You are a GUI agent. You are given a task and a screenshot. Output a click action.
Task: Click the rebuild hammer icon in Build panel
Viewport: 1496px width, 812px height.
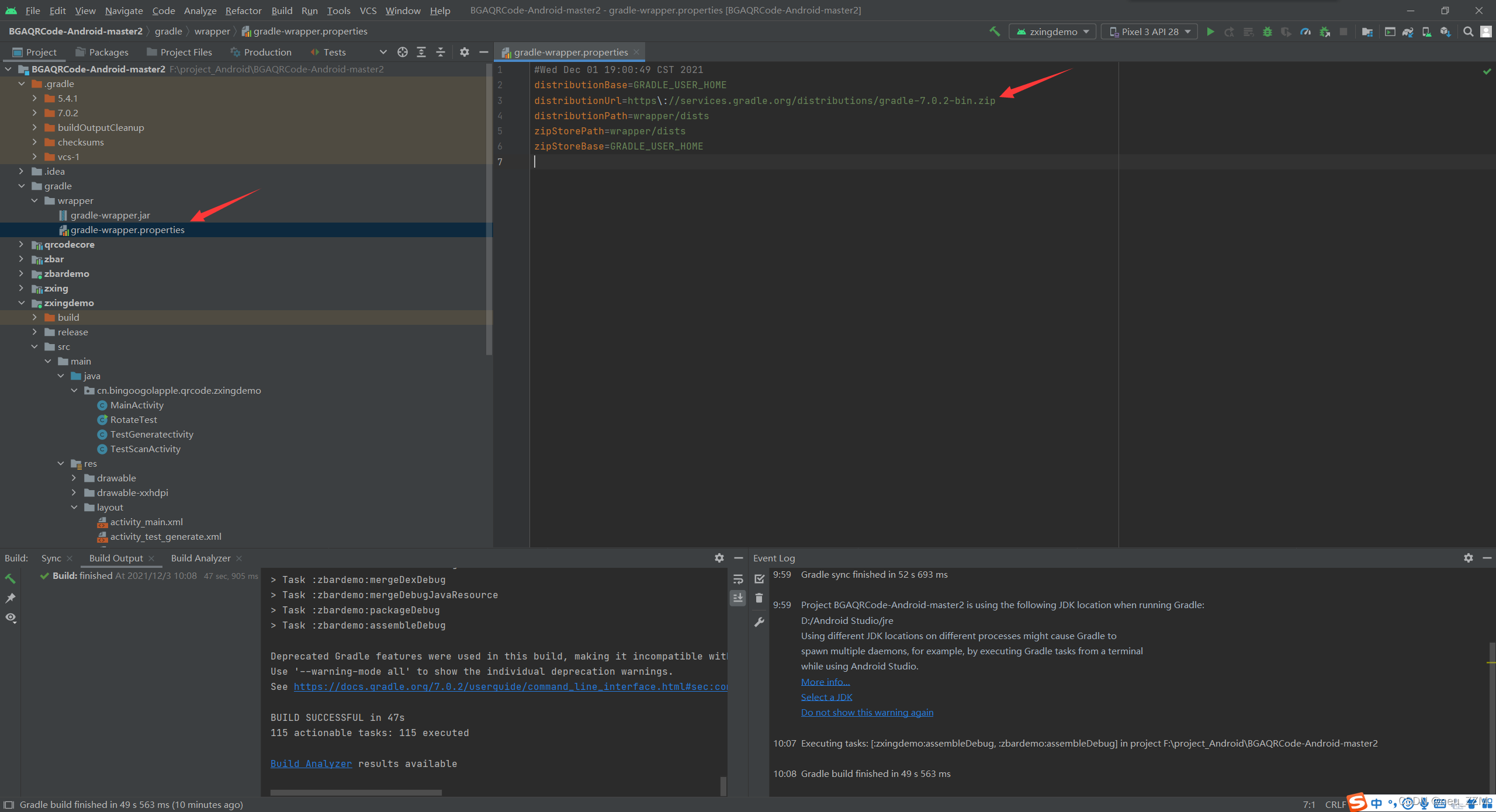click(10, 578)
